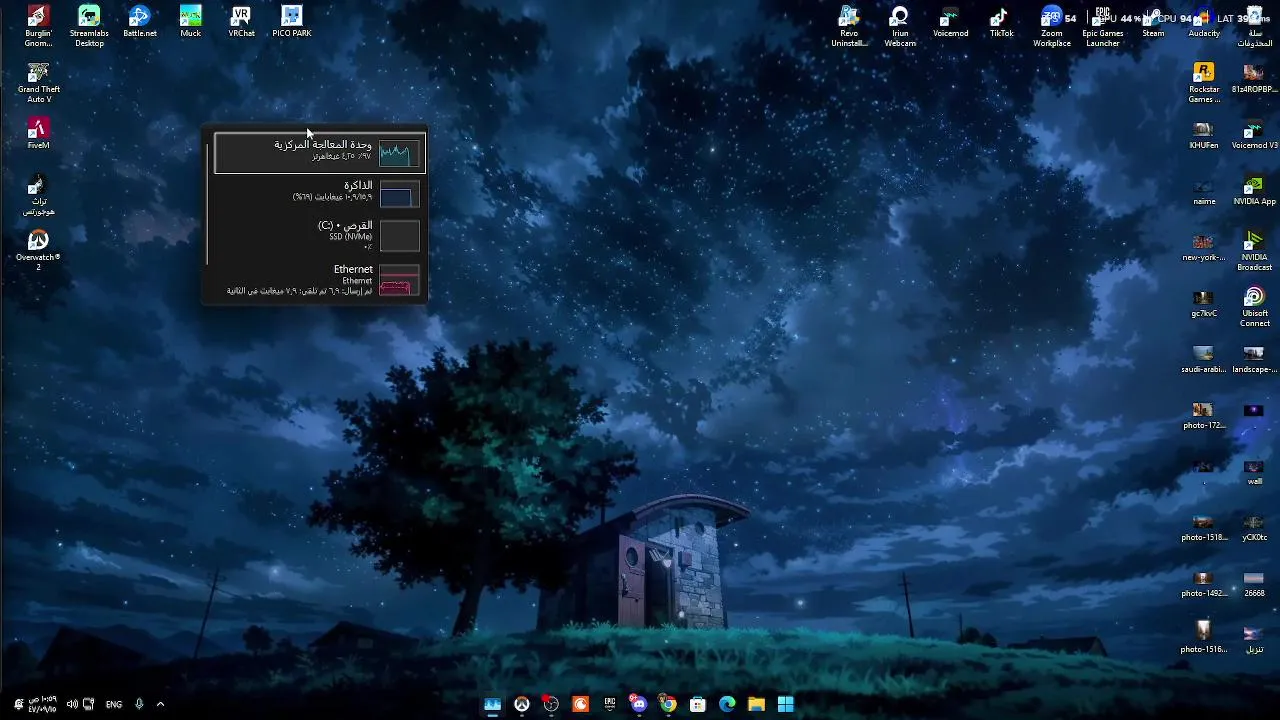Click the microphone tray icon
Image resolution: width=1280 pixels, height=720 pixels.
[139, 704]
